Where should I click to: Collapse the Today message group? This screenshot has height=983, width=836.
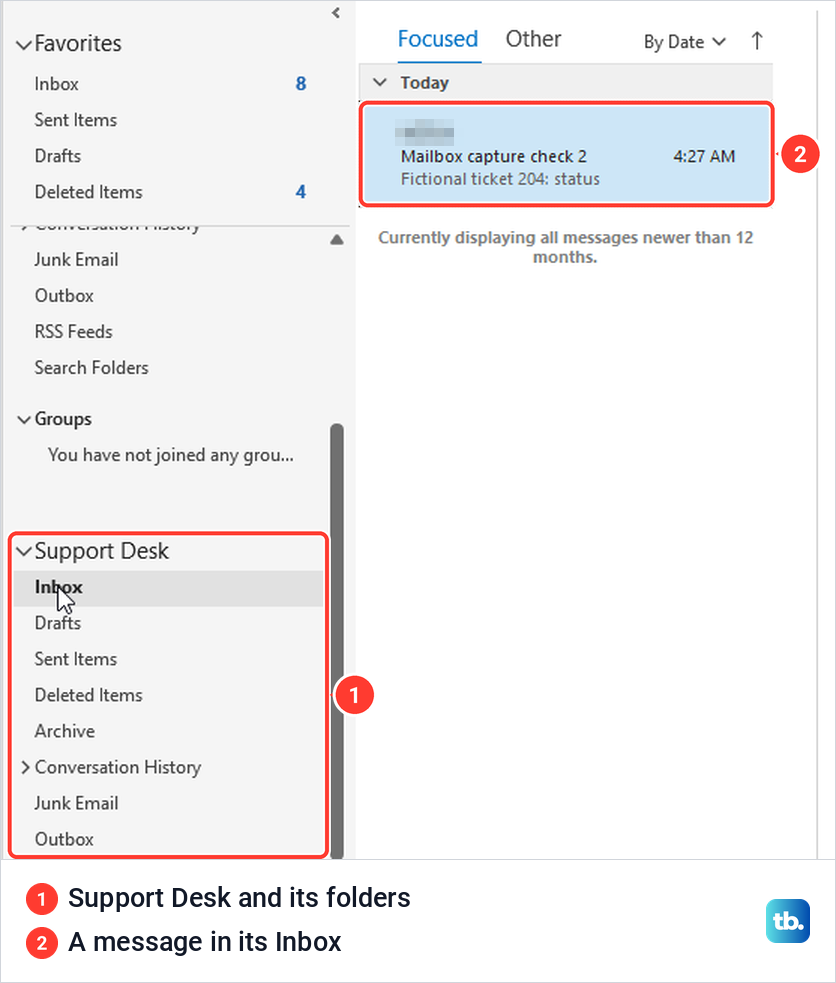[380, 82]
